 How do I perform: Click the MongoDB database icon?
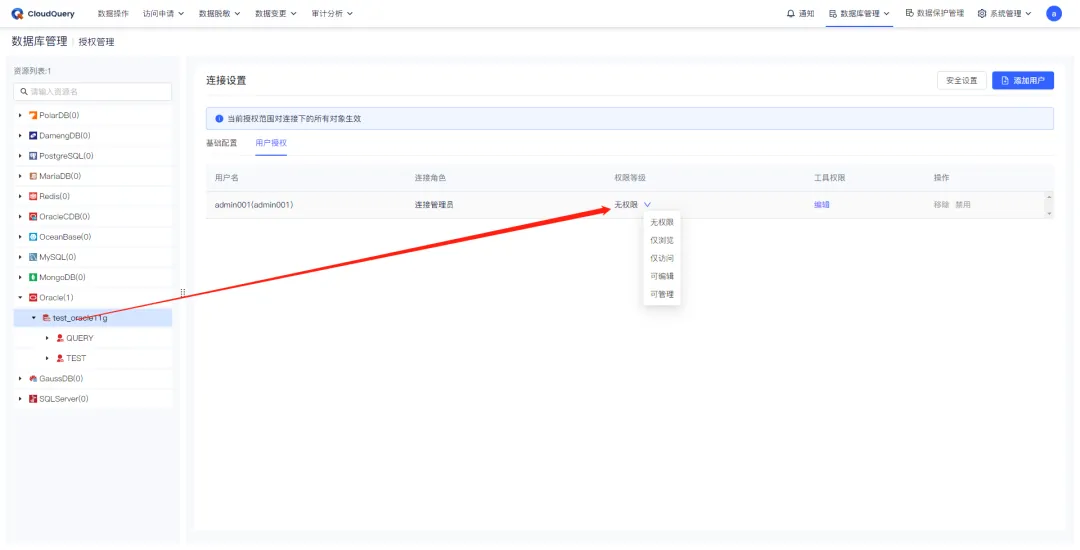click(x=33, y=277)
